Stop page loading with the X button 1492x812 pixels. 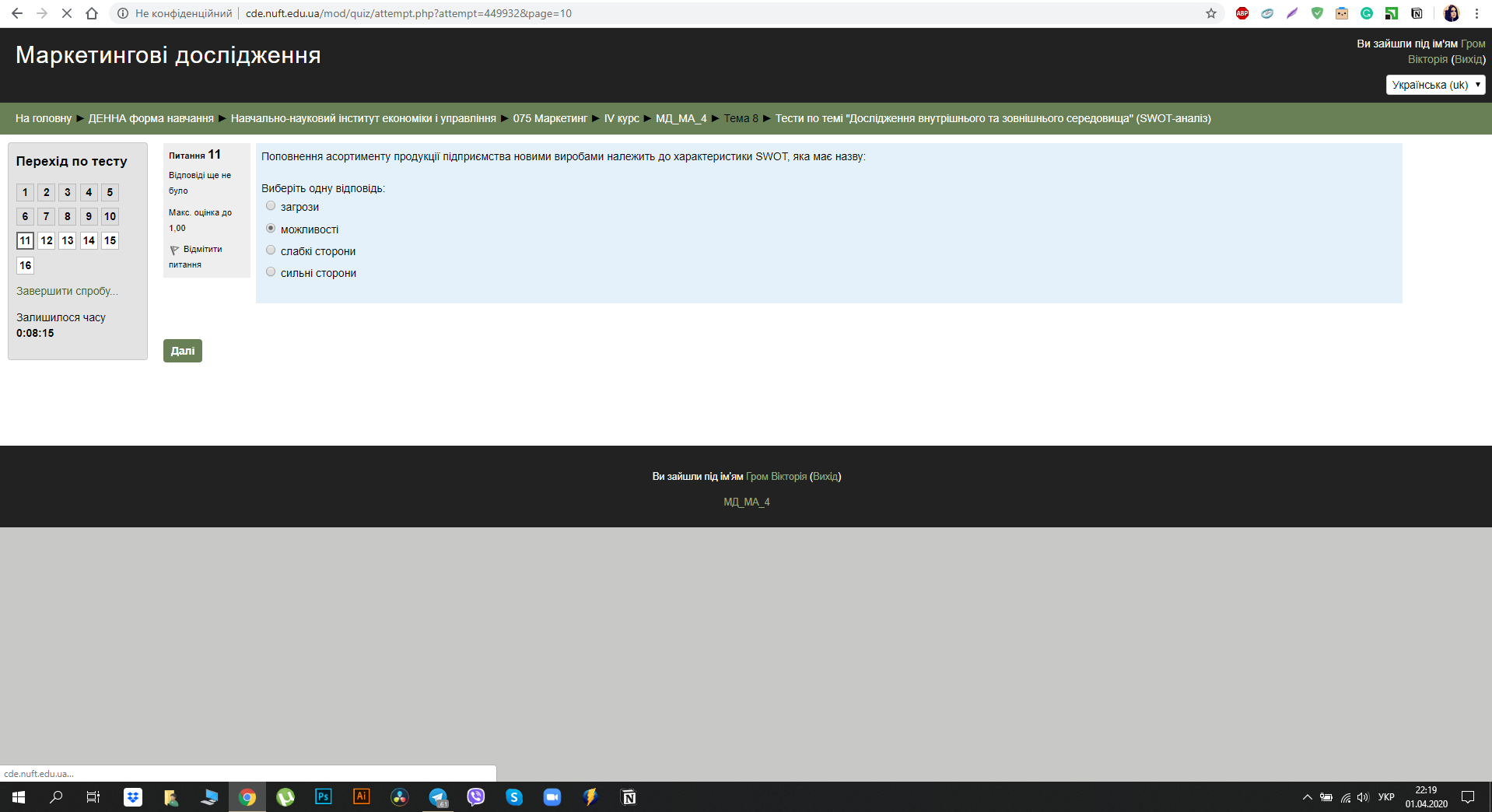tap(67, 13)
